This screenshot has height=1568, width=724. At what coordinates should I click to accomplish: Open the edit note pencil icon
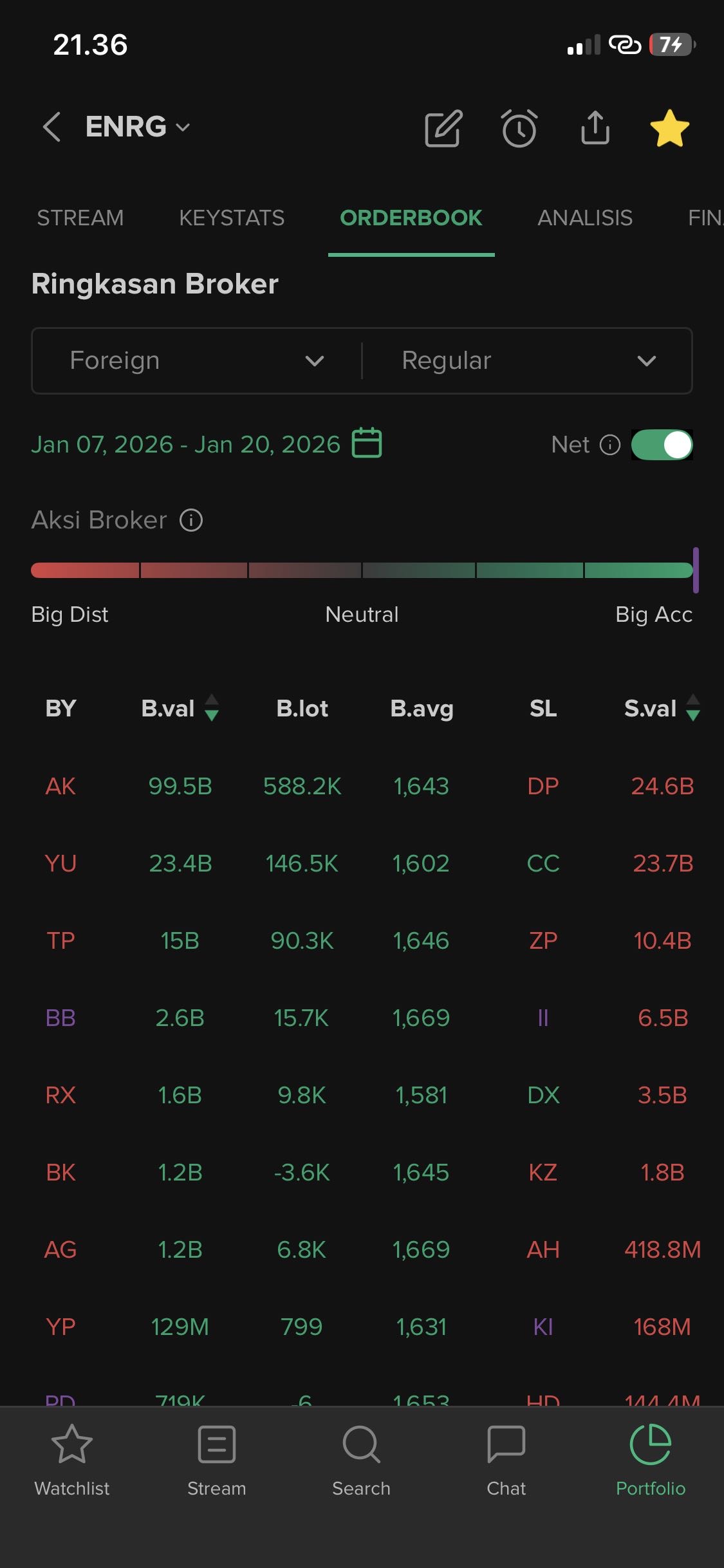coord(443,128)
